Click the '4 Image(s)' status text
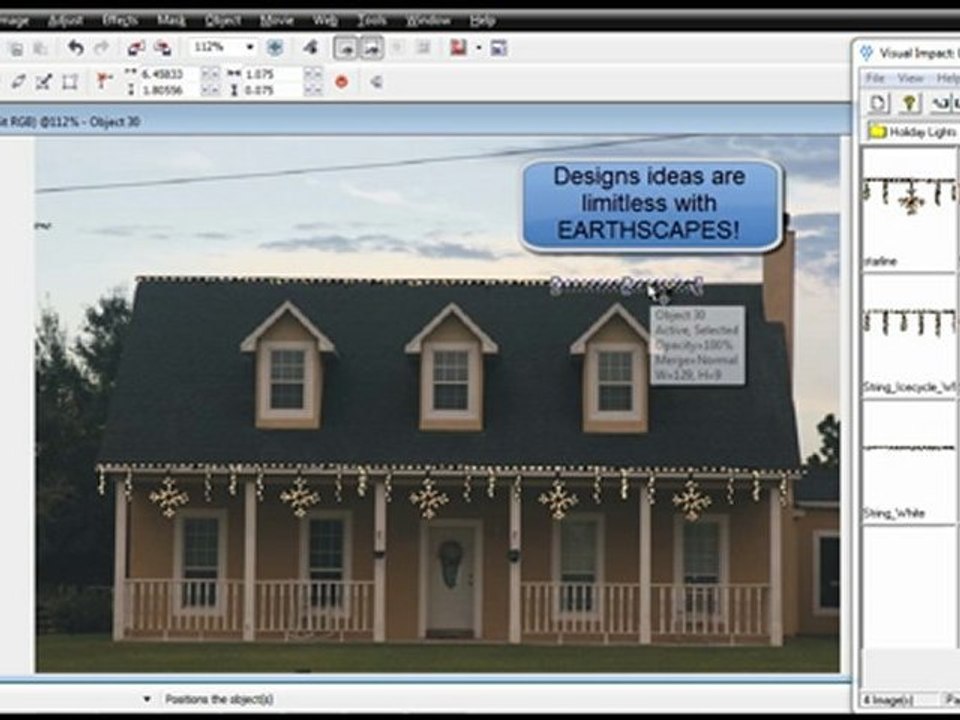Viewport: 960px width, 720px height. [x=888, y=699]
